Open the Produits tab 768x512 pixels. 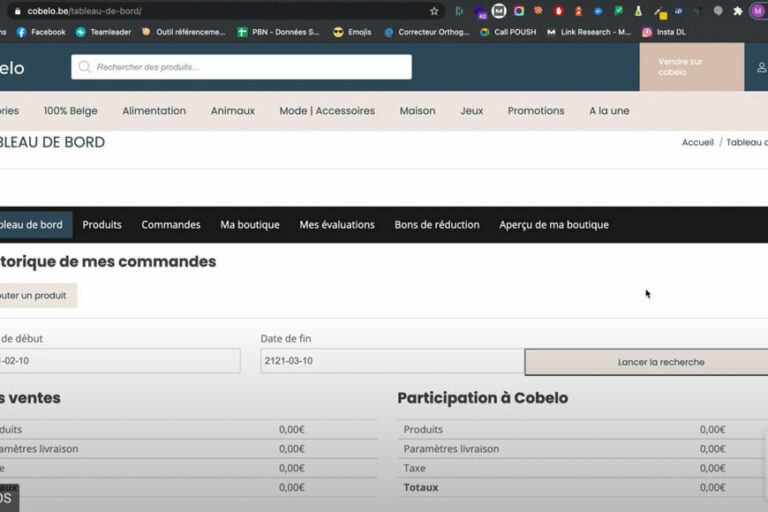tap(102, 225)
